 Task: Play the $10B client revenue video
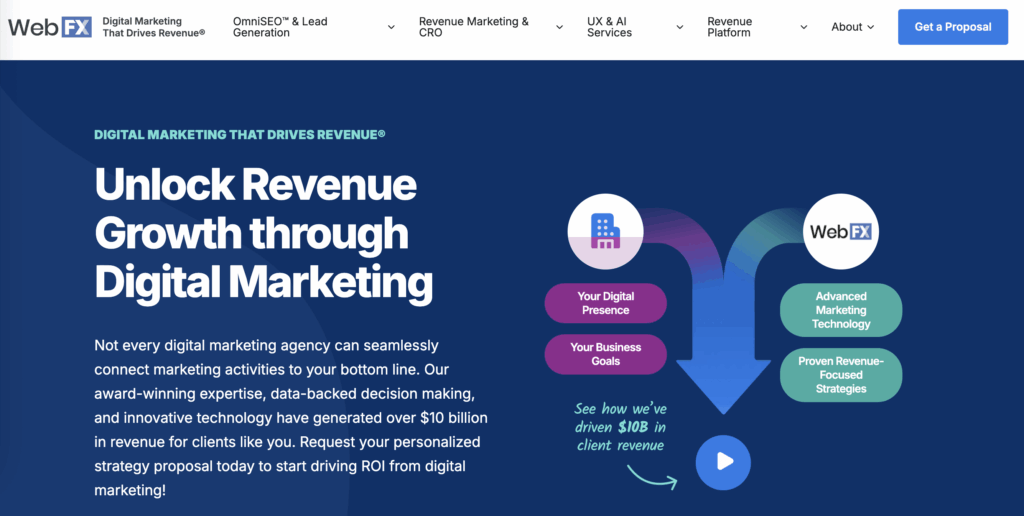[723, 462]
